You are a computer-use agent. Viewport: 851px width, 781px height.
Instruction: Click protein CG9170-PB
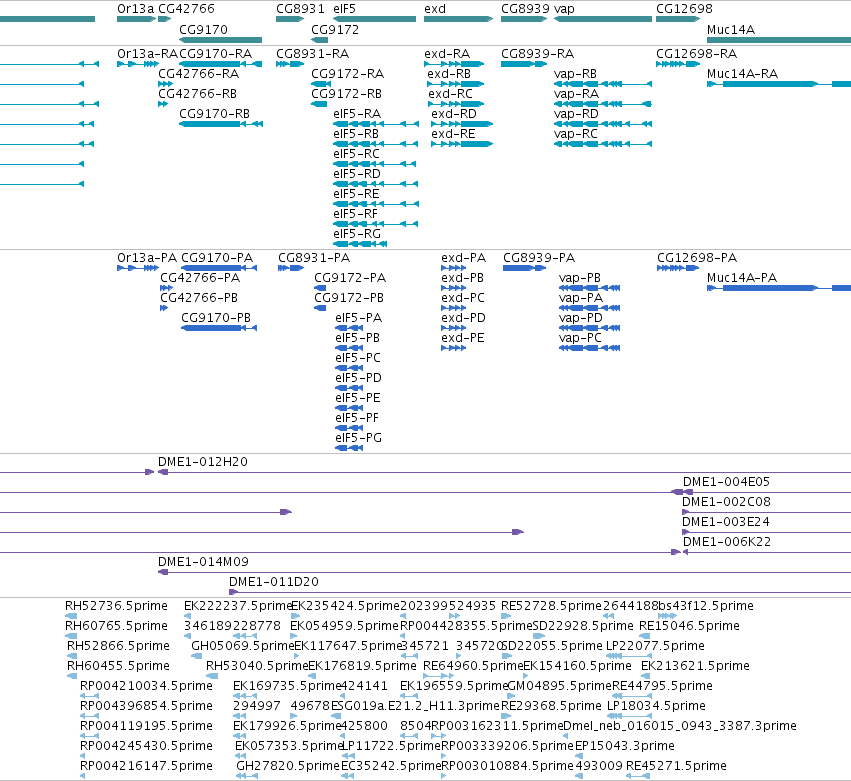pos(219,328)
